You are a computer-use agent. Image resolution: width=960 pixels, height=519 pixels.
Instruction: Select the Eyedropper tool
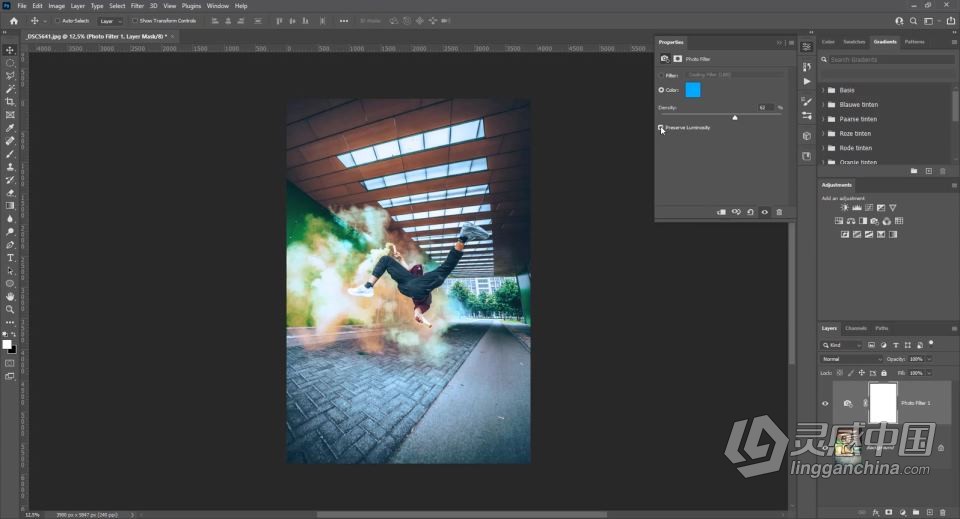[10, 127]
